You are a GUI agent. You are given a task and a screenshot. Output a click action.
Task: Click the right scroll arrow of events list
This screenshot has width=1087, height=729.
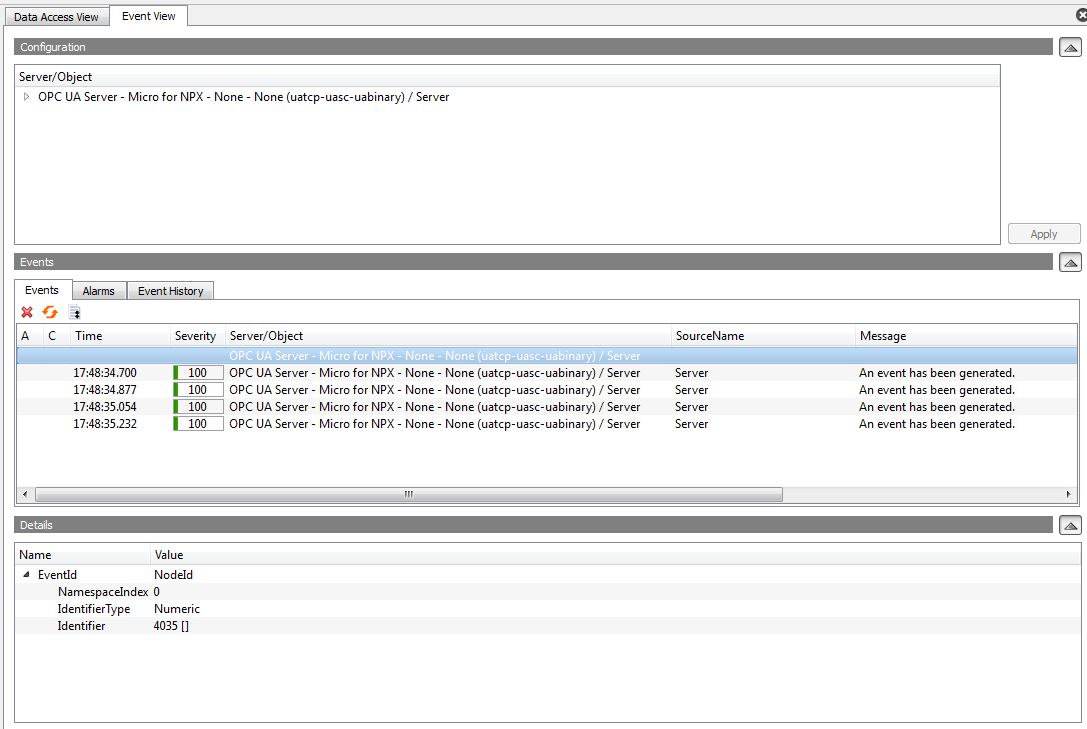pyautogui.click(x=1068, y=494)
